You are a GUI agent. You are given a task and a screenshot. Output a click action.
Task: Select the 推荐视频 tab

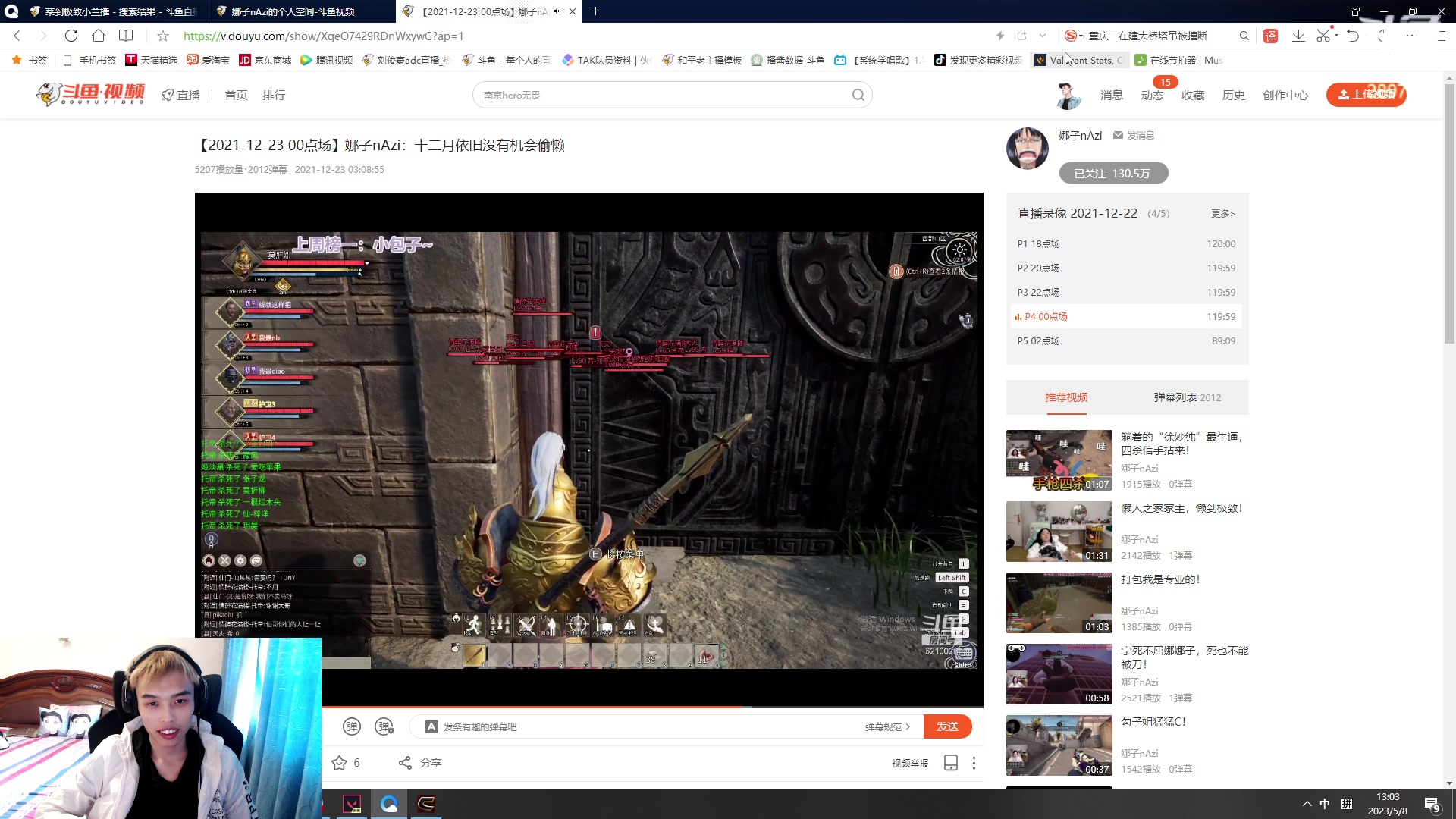point(1066,397)
